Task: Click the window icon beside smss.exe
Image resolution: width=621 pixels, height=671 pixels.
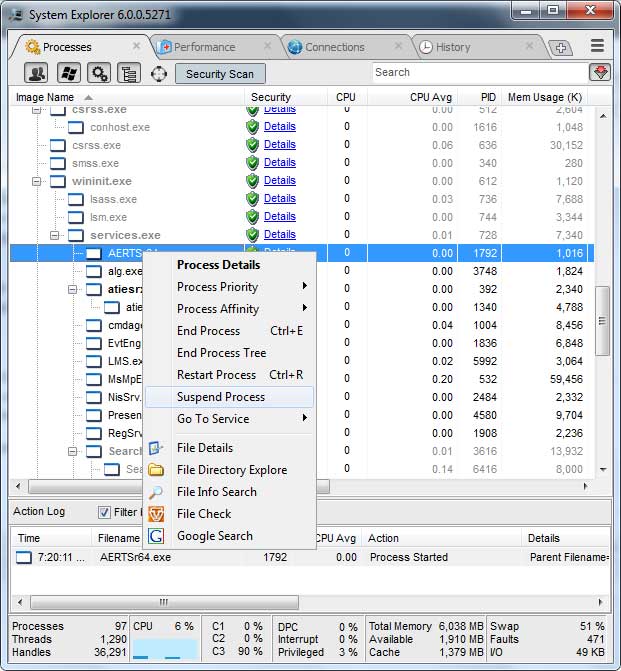Action: click(58, 163)
